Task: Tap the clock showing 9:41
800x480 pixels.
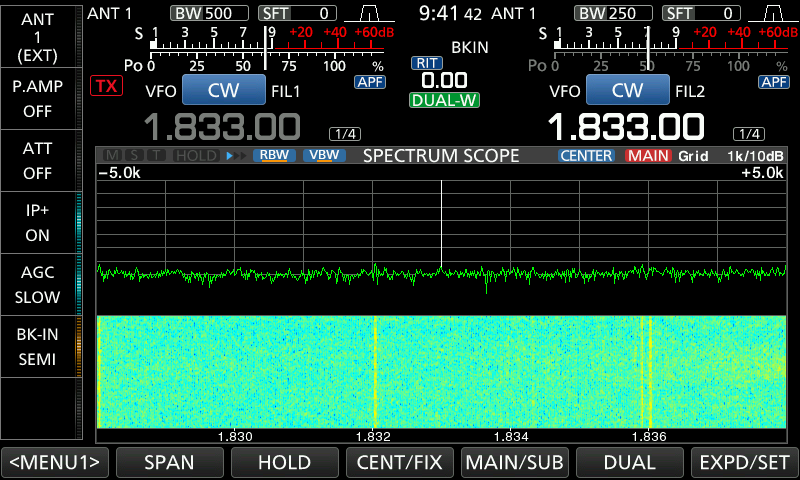Action: tap(450, 13)
